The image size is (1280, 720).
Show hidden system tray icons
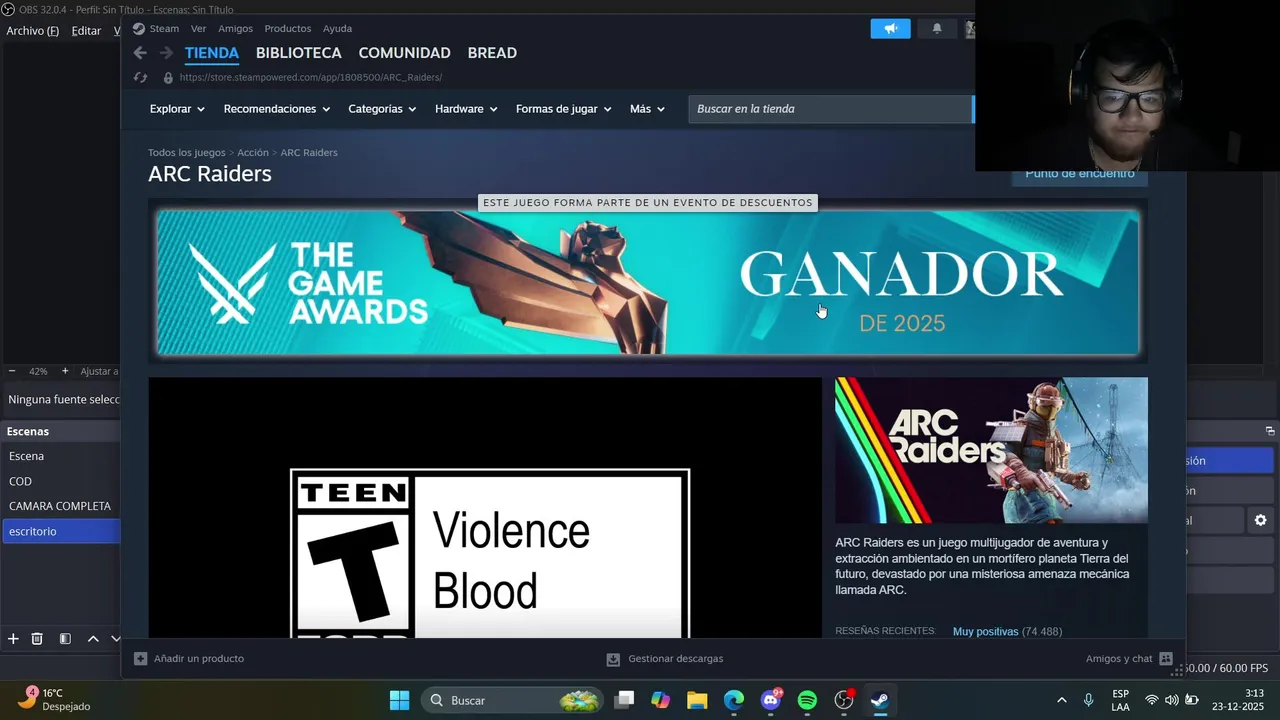[1061, 700]
